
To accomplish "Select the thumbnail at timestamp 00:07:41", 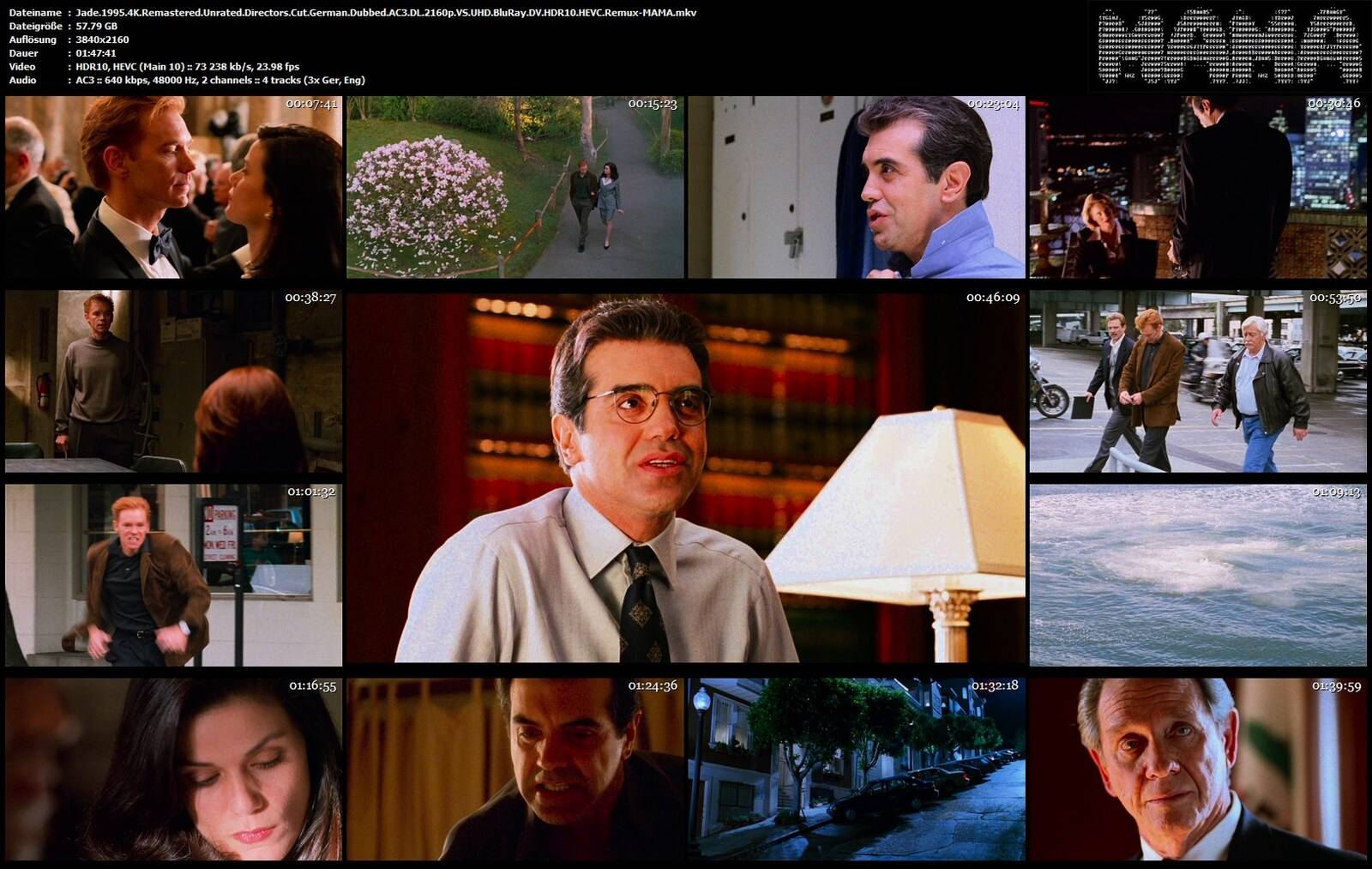I will (x=173, y=187).
